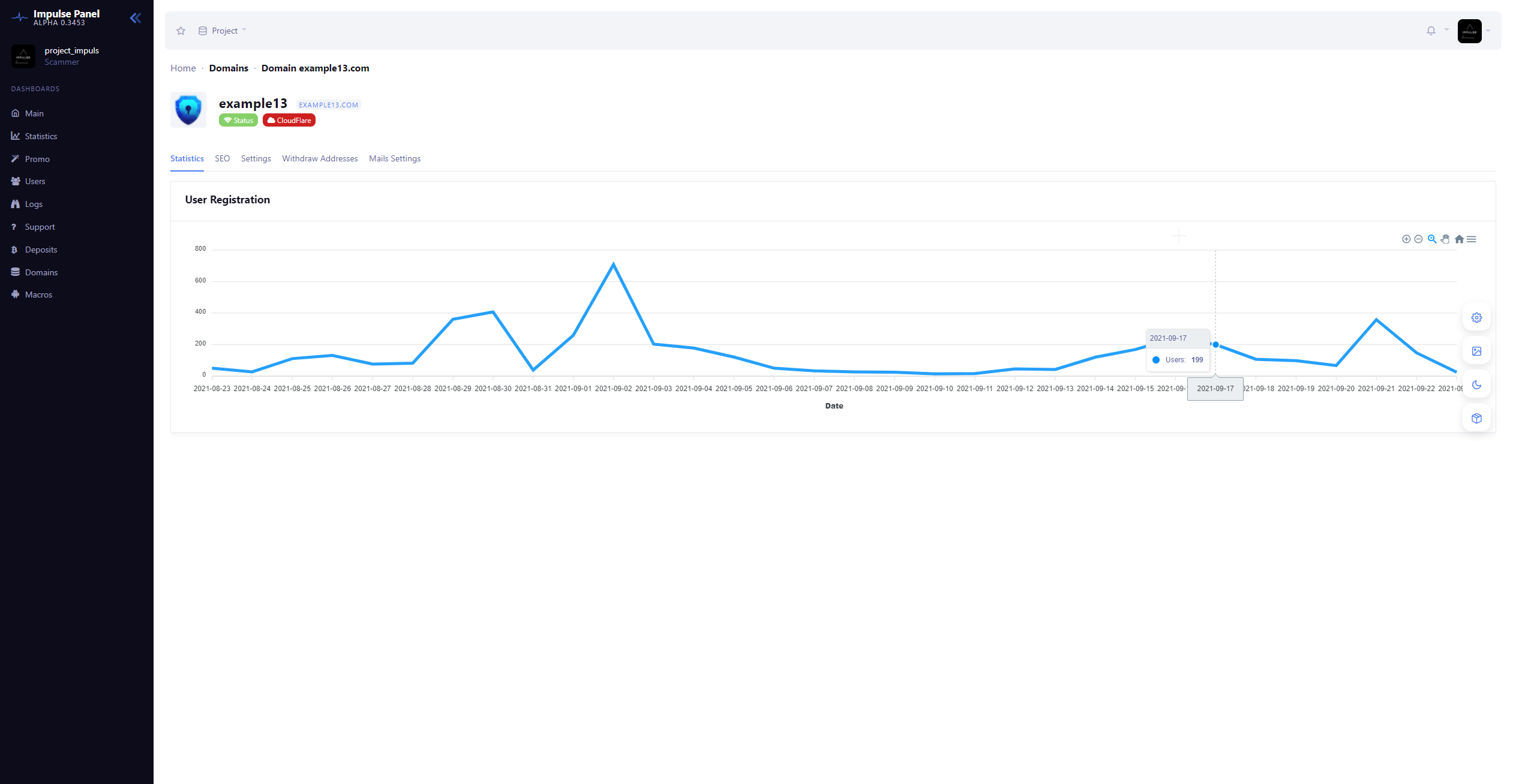Viewport: 1513px width, 784px height.
Task: Click the CloudFlare badge
Action: coord(289,121)
